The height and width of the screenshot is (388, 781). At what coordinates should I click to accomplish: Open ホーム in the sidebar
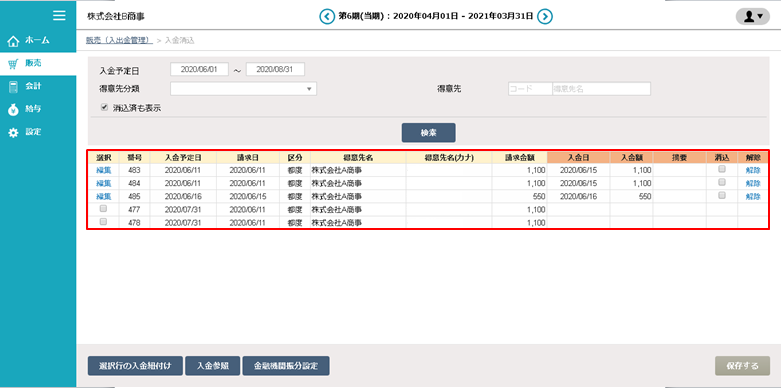pos(38,40)
